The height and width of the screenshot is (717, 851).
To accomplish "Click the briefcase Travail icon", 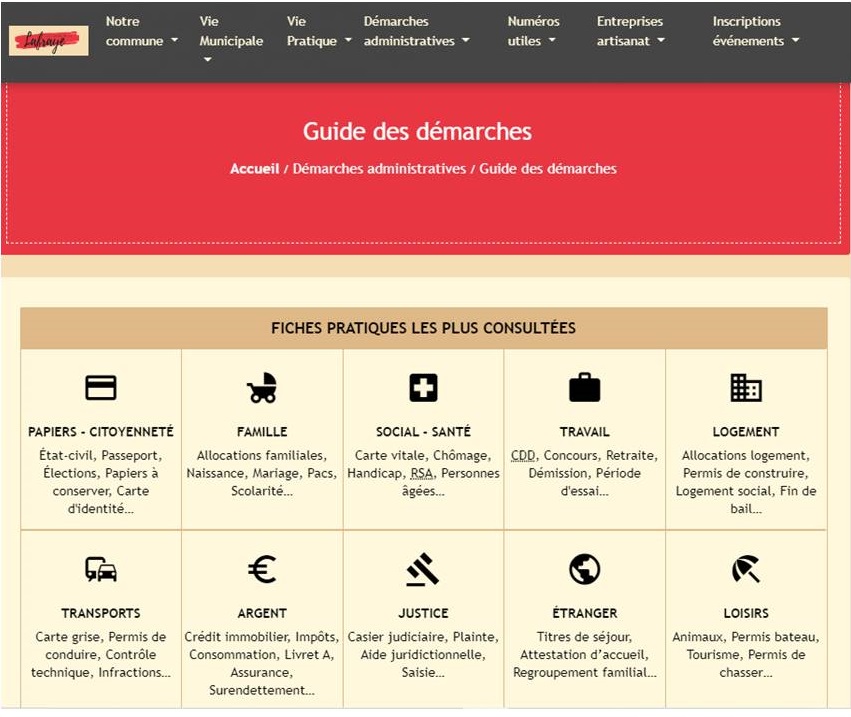I will (584, 388).
